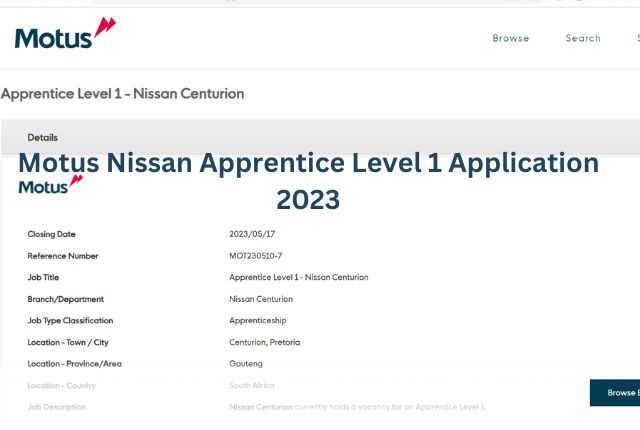Select the Apprenticeship value
The width and height of the screenshot is (640, 430).
click(x=258, y=321)
